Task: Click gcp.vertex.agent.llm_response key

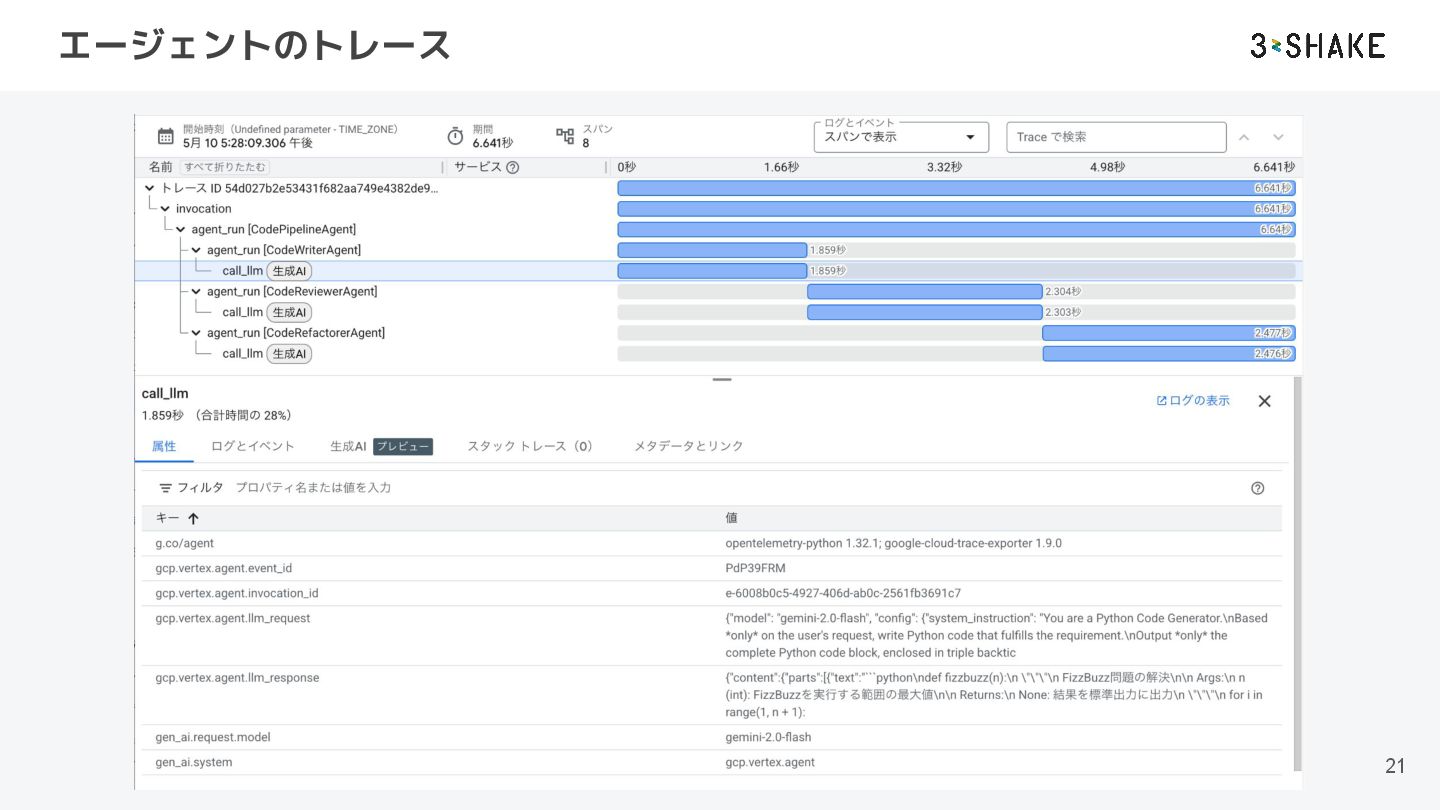Action: tap(237, 677)
